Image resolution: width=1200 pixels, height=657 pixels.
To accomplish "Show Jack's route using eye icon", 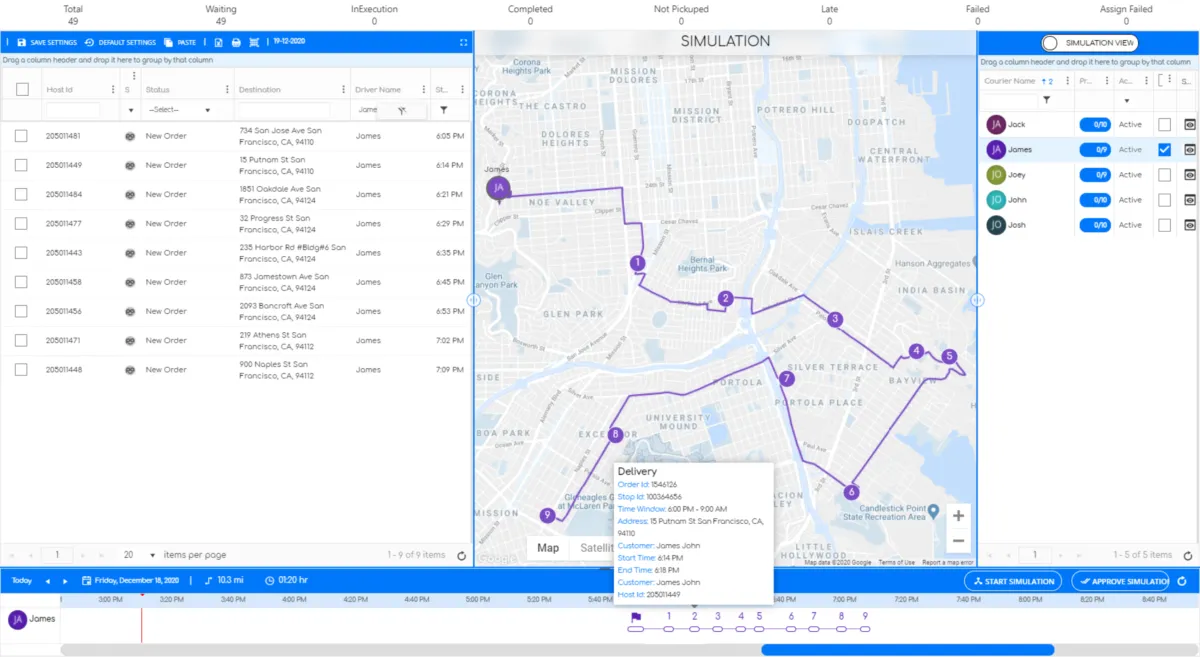I will [x=1190, y=124].
